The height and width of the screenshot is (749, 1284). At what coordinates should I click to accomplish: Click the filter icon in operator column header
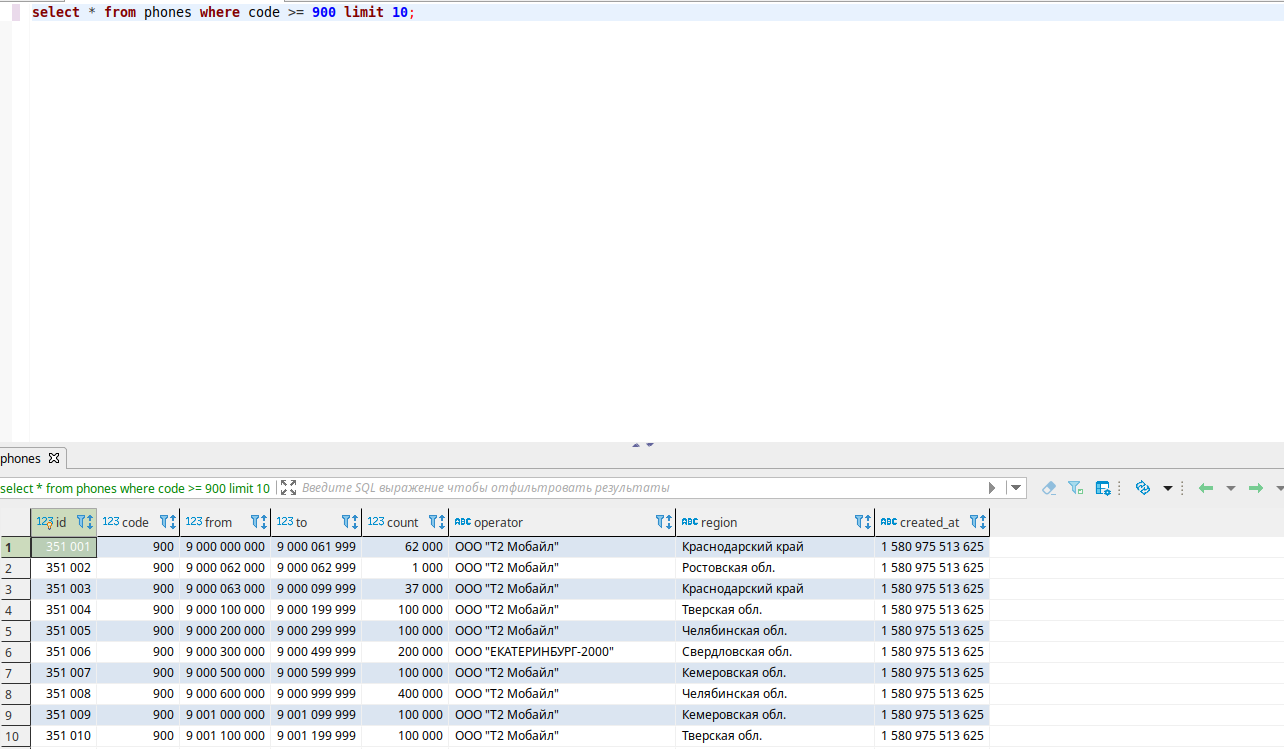664,522
